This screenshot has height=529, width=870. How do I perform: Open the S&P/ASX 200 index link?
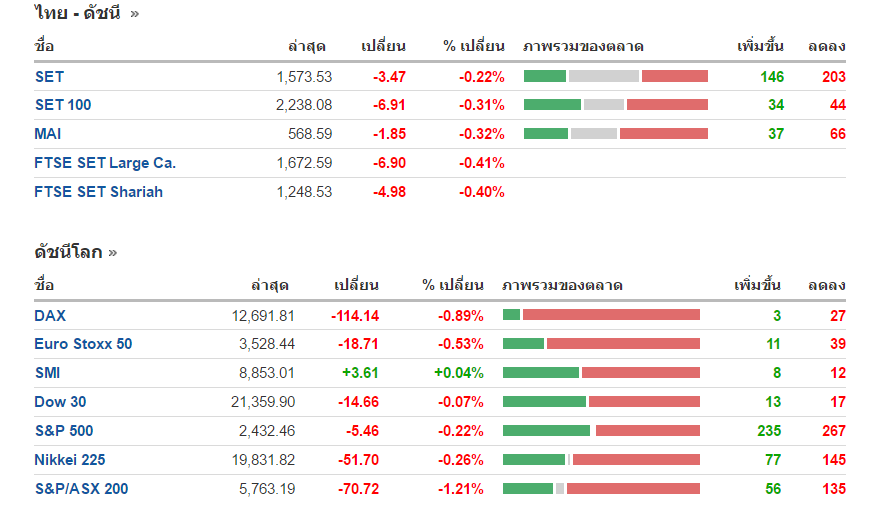coord(81,489)
